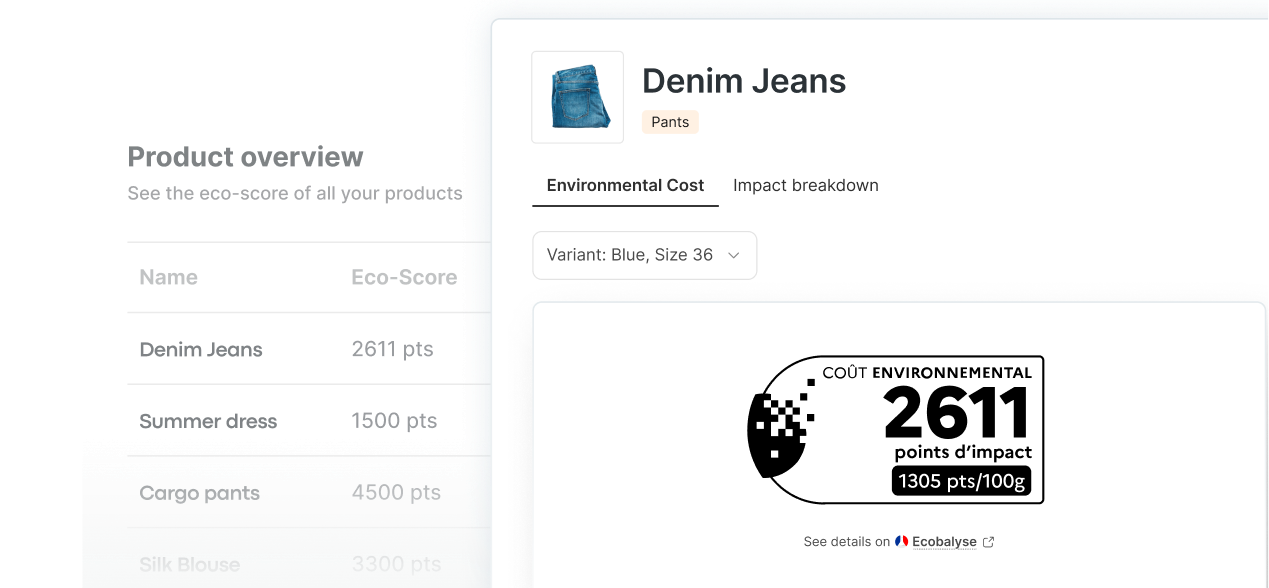Switch to the Impact breakdown tab
The height and width of the screenshot is (588, 1269).
pos(805,186)
